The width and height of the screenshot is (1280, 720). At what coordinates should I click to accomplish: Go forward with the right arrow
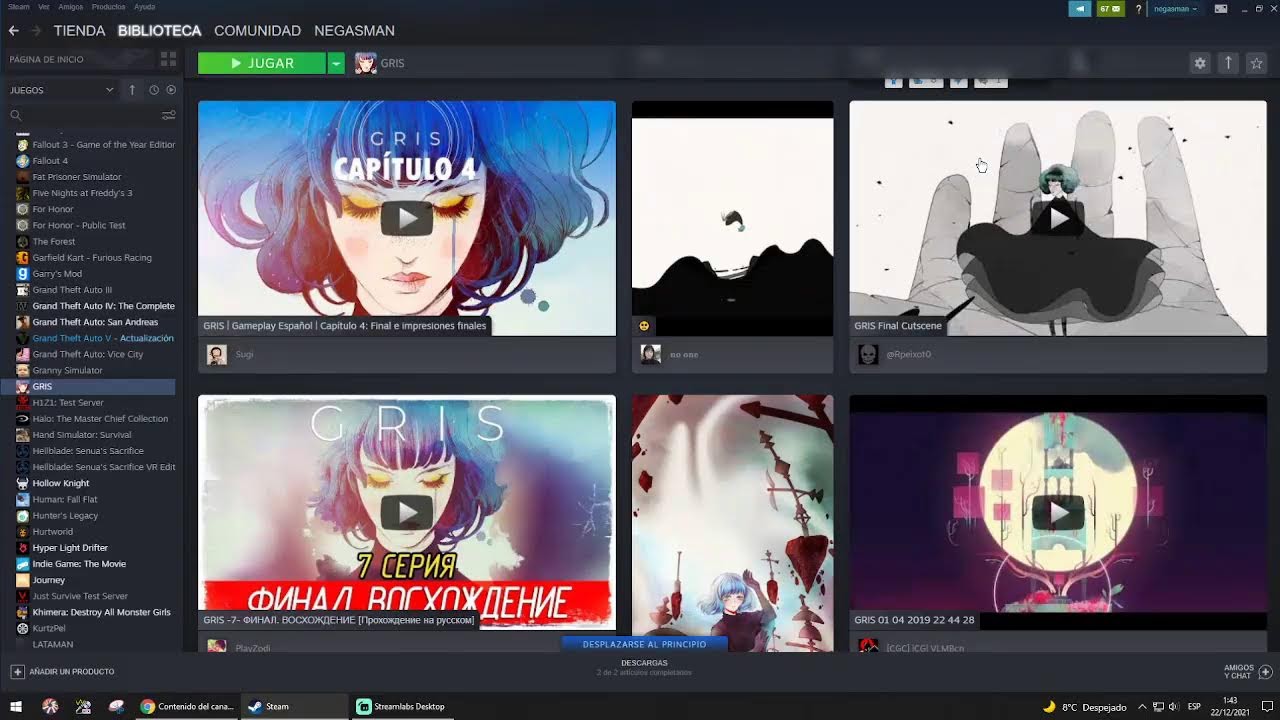pyautogui.click(x=36, y=31)
